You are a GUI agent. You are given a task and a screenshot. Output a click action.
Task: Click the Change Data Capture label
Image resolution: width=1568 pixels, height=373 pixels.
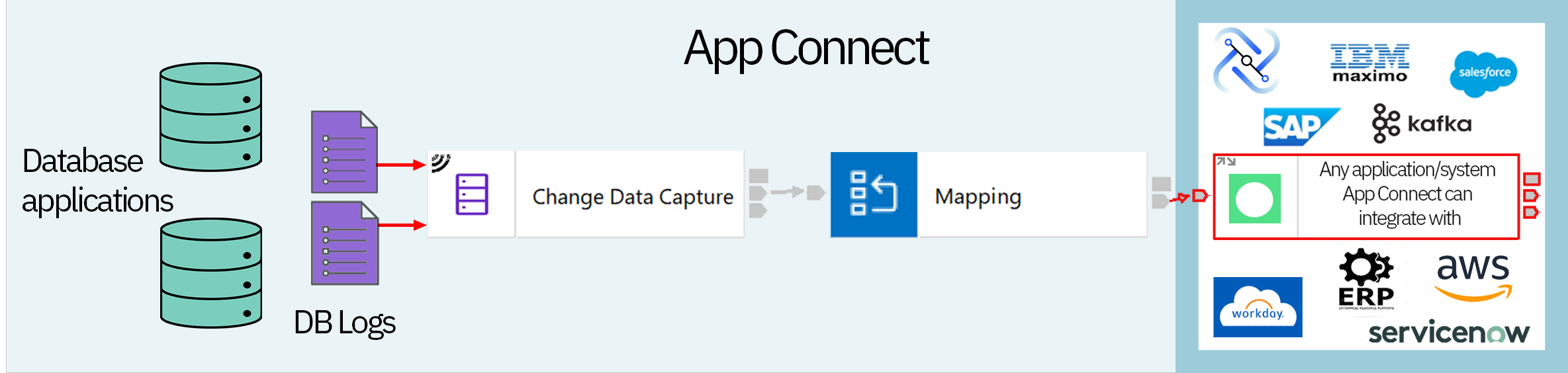point(633,196)
